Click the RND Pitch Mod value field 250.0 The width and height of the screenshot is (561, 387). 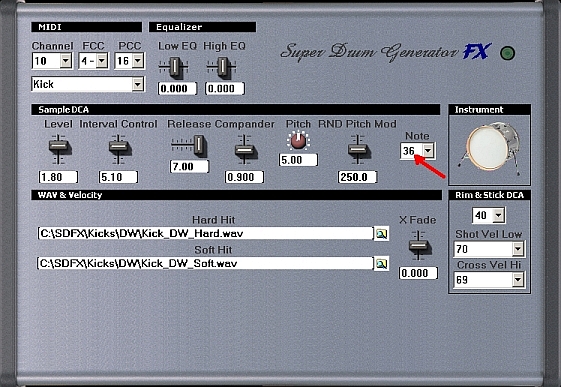357,177
